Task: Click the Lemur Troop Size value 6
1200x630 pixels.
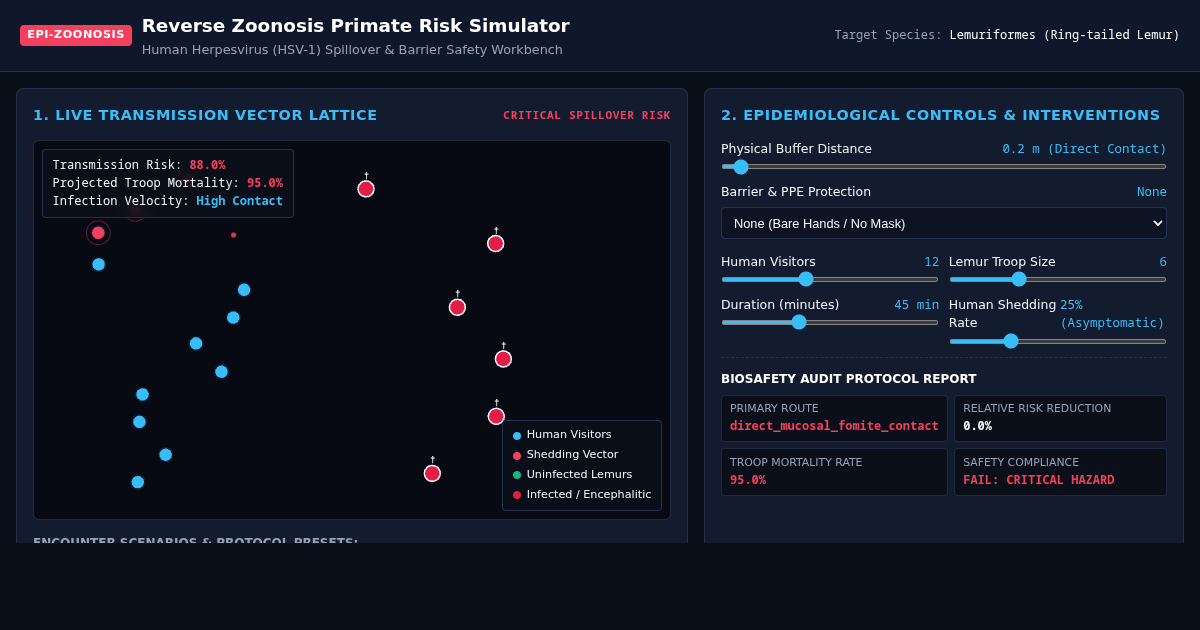Action: click(x=1163, y=262)
